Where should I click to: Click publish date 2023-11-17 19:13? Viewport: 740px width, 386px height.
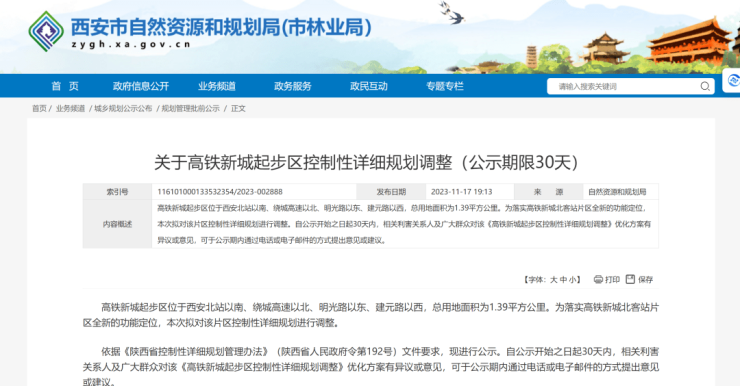462,192
